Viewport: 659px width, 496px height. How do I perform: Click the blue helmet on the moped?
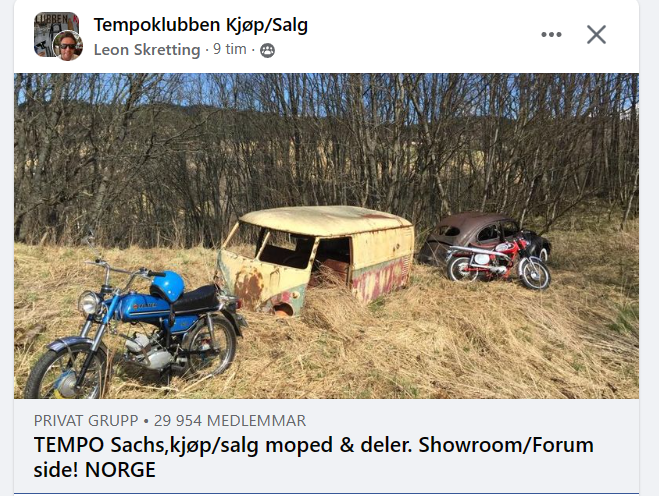click(168, 286)
